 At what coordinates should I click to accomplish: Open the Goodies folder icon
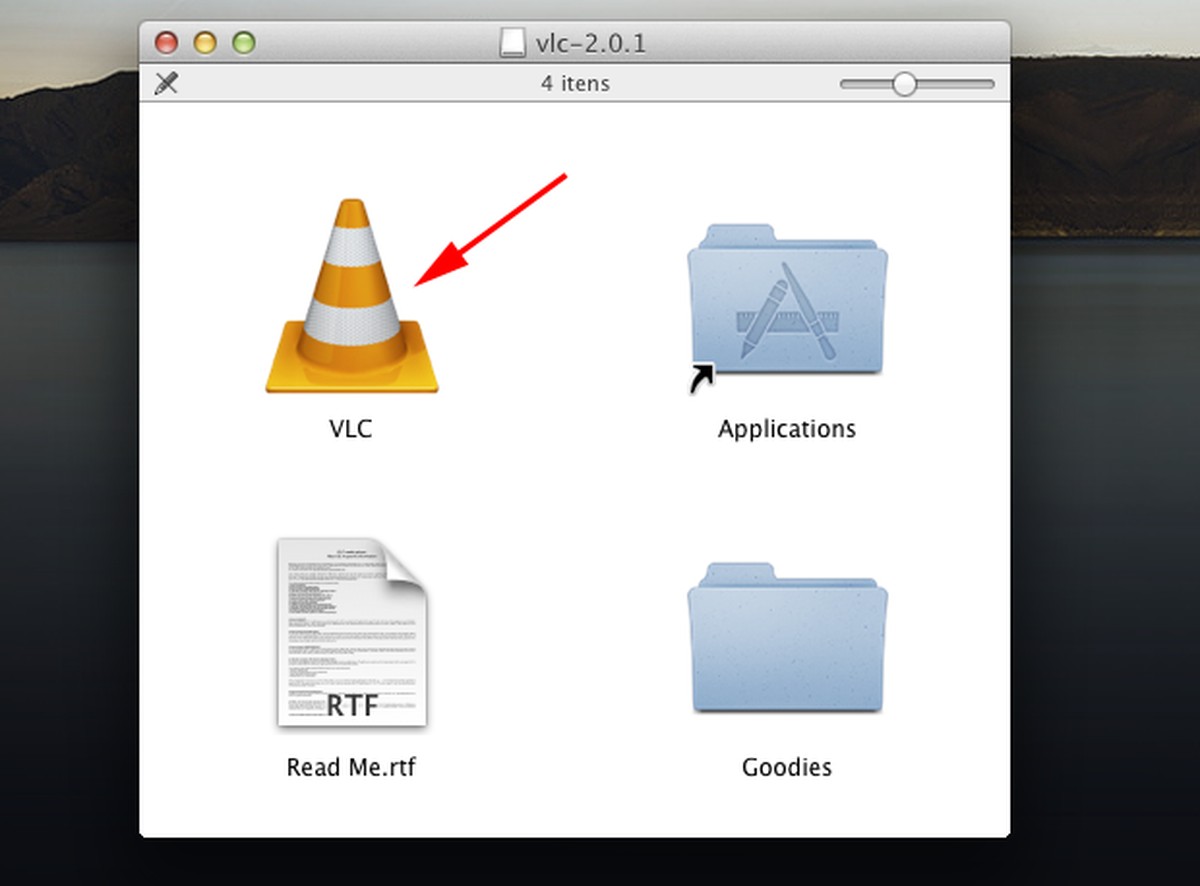787,640
